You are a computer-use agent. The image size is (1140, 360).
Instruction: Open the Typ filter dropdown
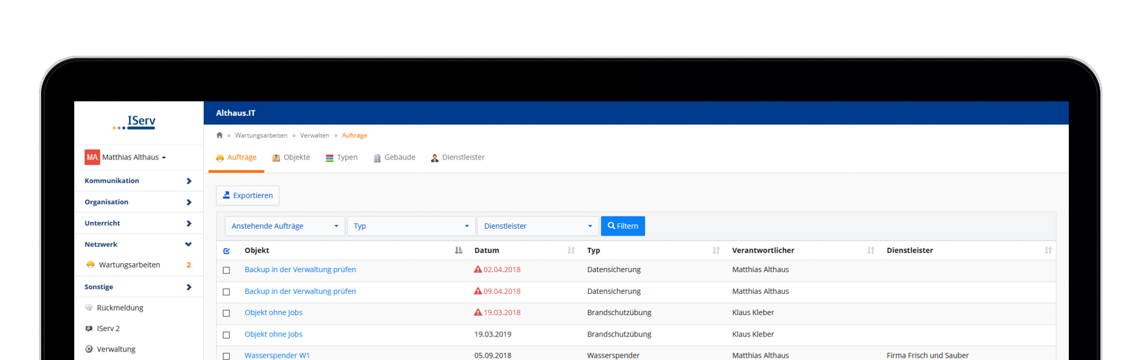click(x=411, y=226)
